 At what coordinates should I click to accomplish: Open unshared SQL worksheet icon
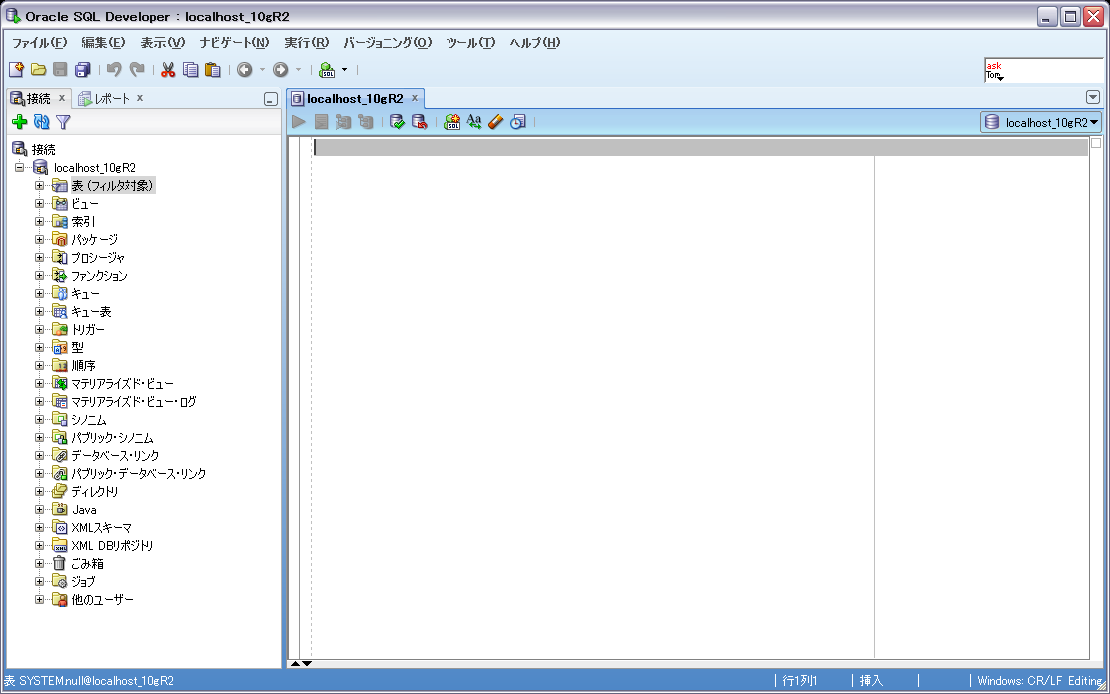click(452, 122)
